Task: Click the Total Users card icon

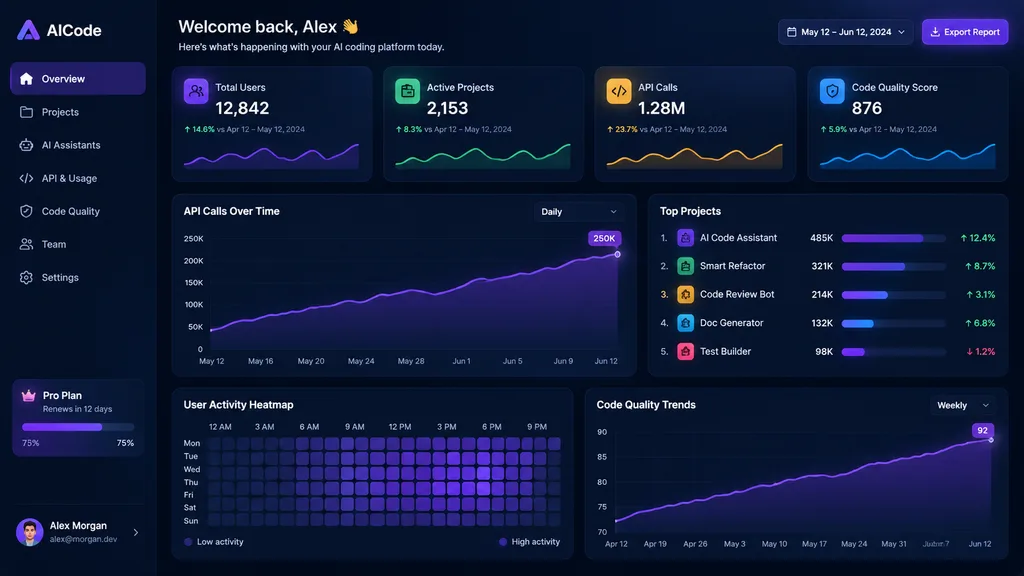Action: [x=196, y=91]
